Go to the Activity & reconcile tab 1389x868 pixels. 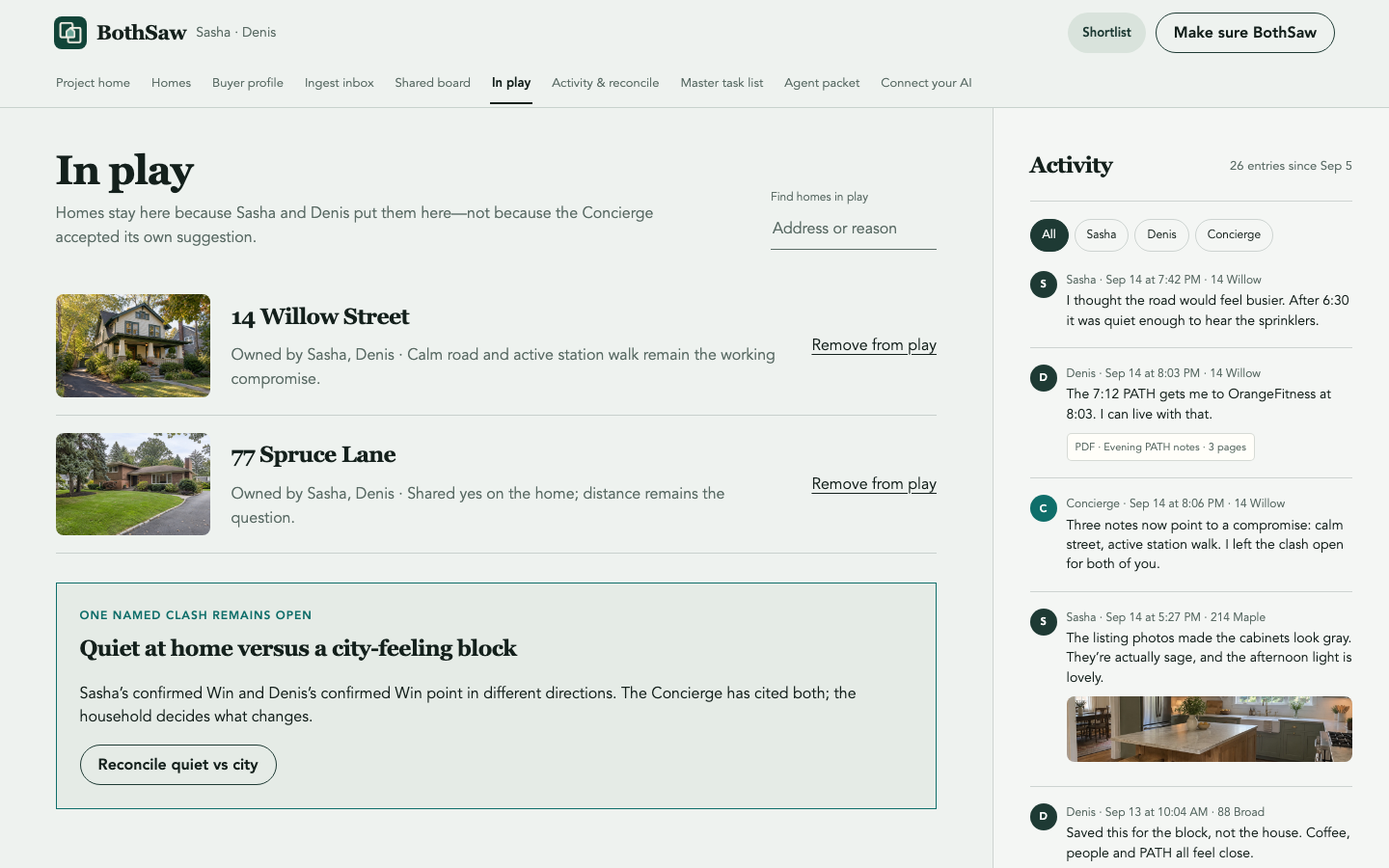pos(605,83)
